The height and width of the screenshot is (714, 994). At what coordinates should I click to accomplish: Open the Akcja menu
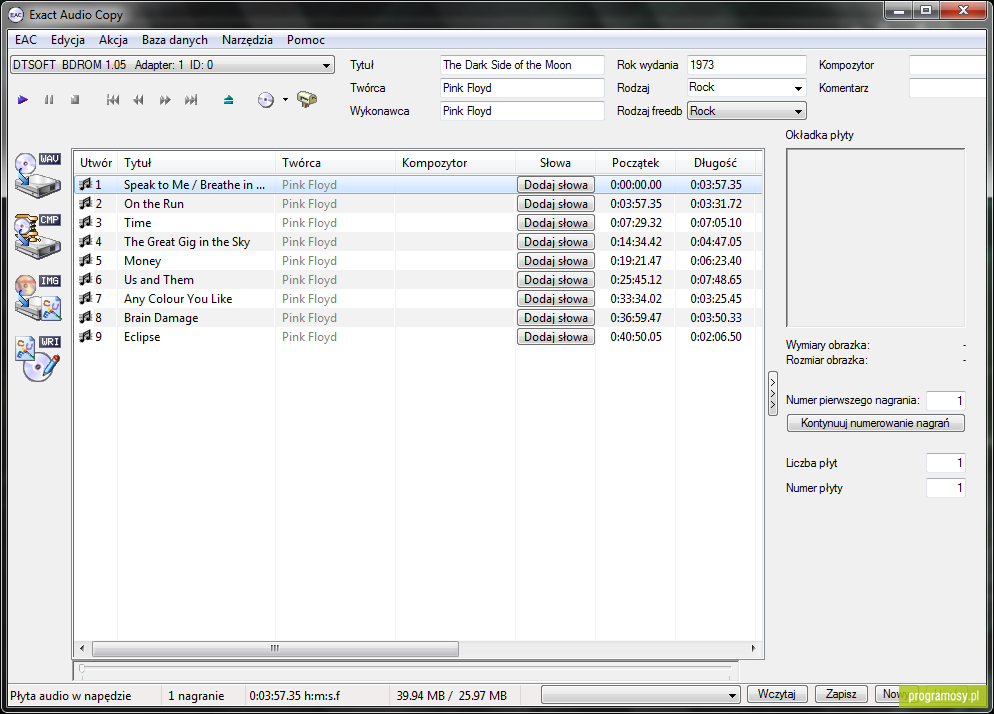click(x=113, y=39)
